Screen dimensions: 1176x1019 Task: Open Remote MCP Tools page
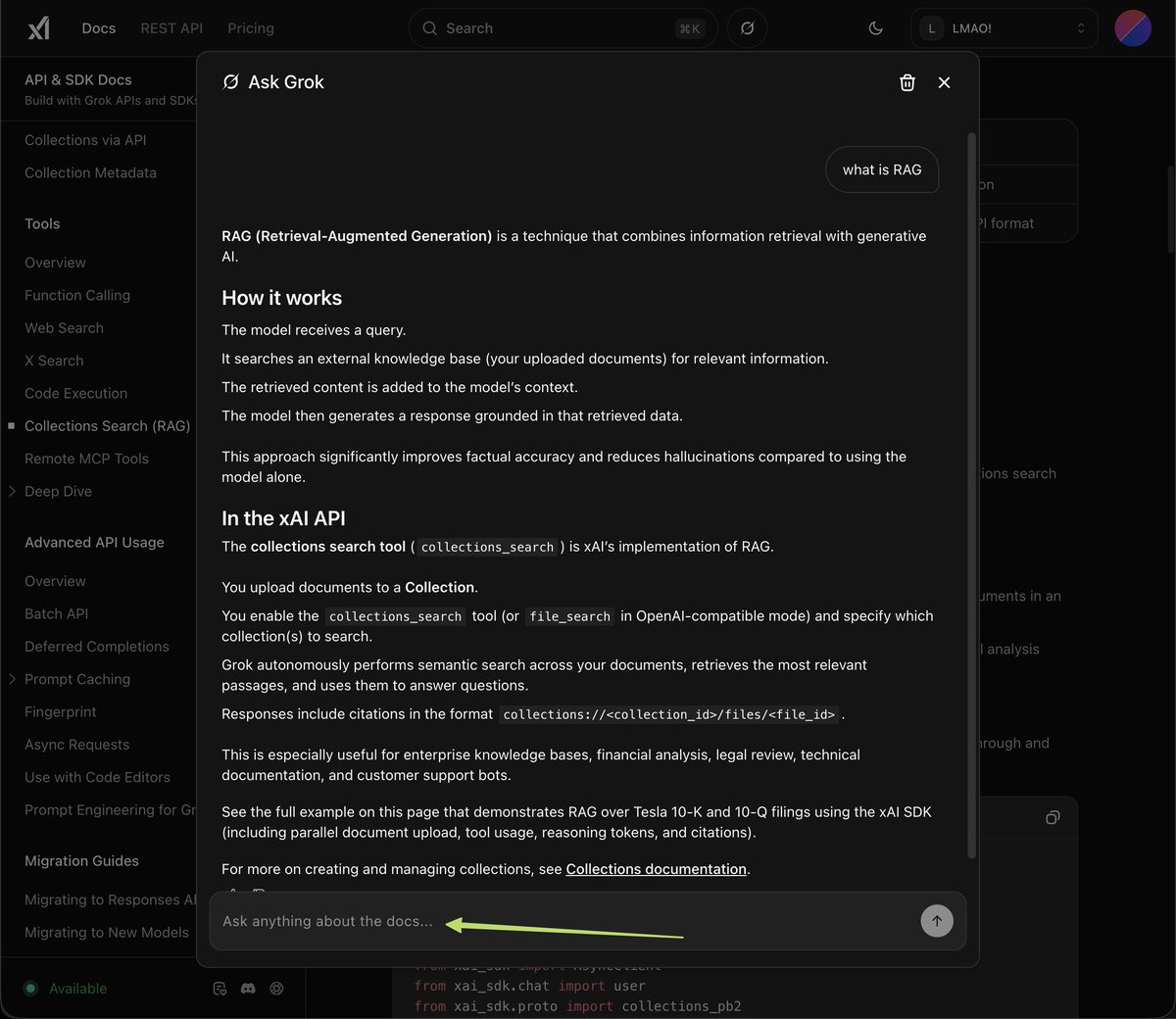(x=86, y=459)
